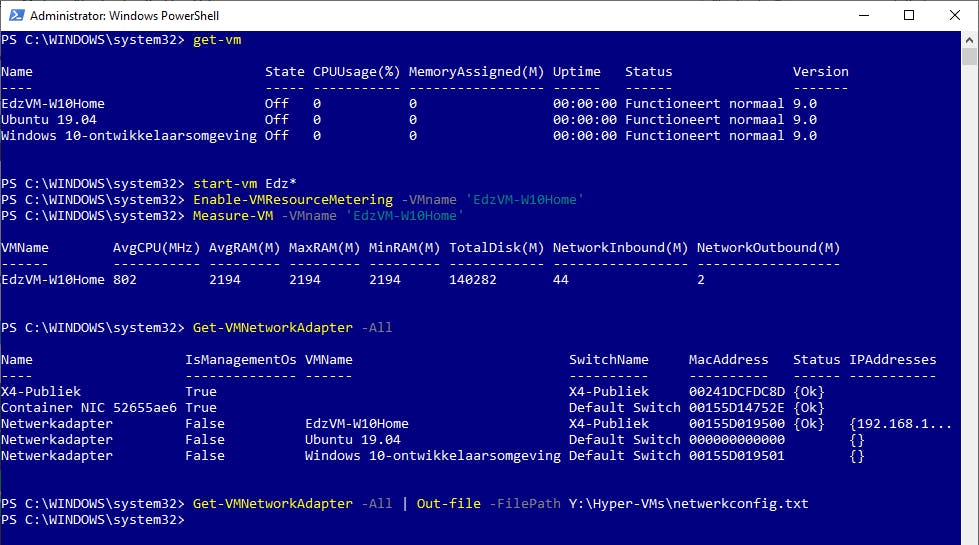Click the 'get-vm' command text

(217, 40)
